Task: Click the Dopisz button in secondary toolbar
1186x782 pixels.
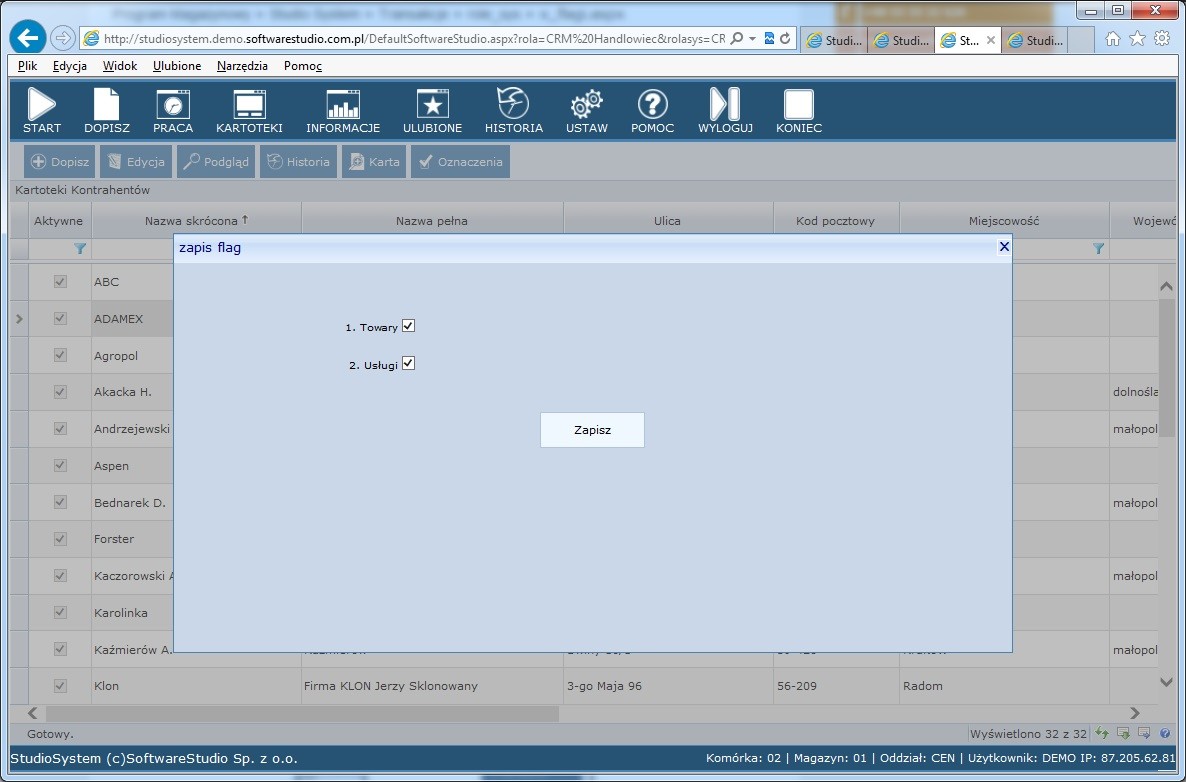Action: point(59,162)
